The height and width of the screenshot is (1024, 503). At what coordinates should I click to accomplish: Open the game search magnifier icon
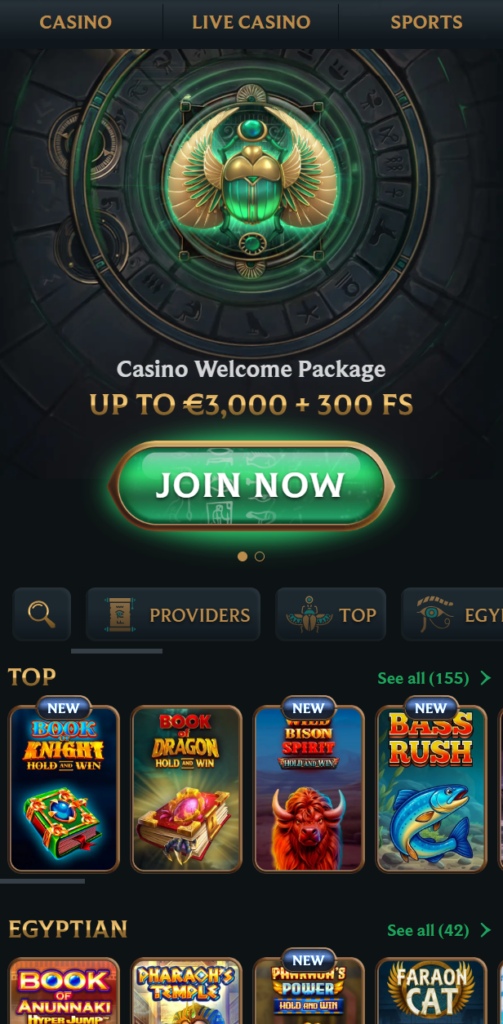point(41,614)
